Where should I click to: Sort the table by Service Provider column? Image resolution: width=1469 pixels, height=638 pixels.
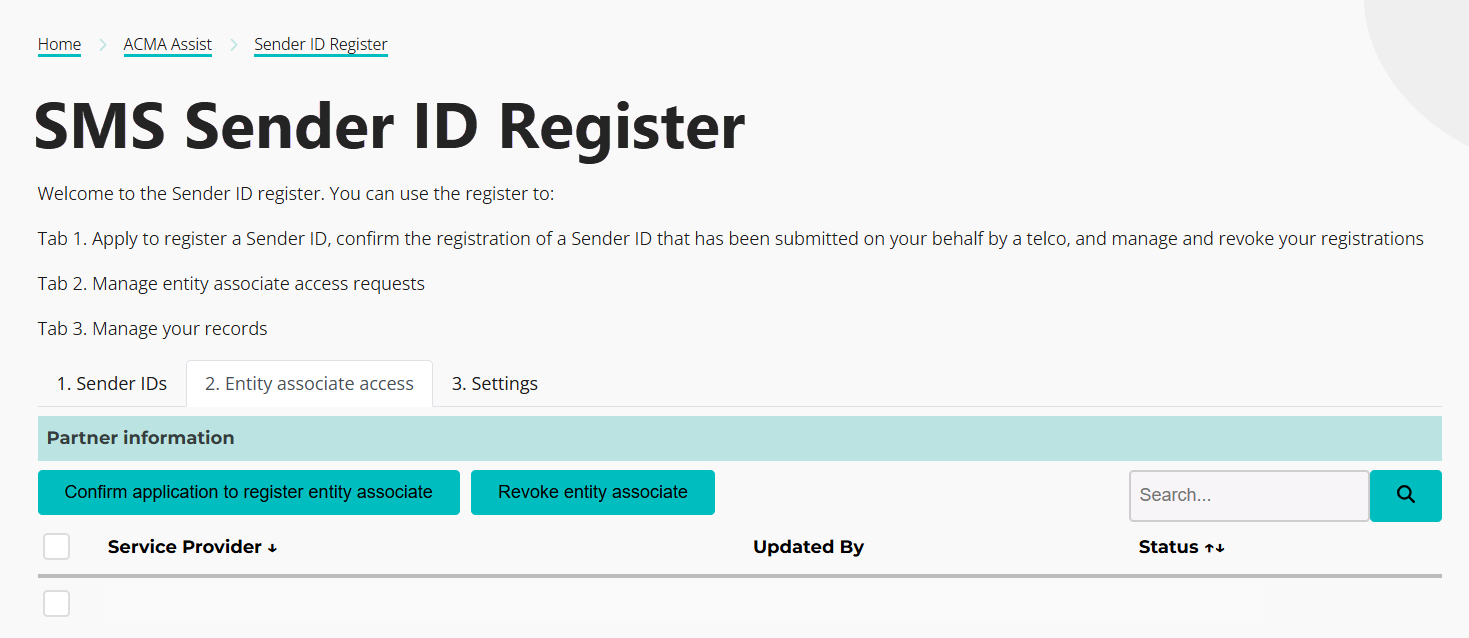click(185, 547)
